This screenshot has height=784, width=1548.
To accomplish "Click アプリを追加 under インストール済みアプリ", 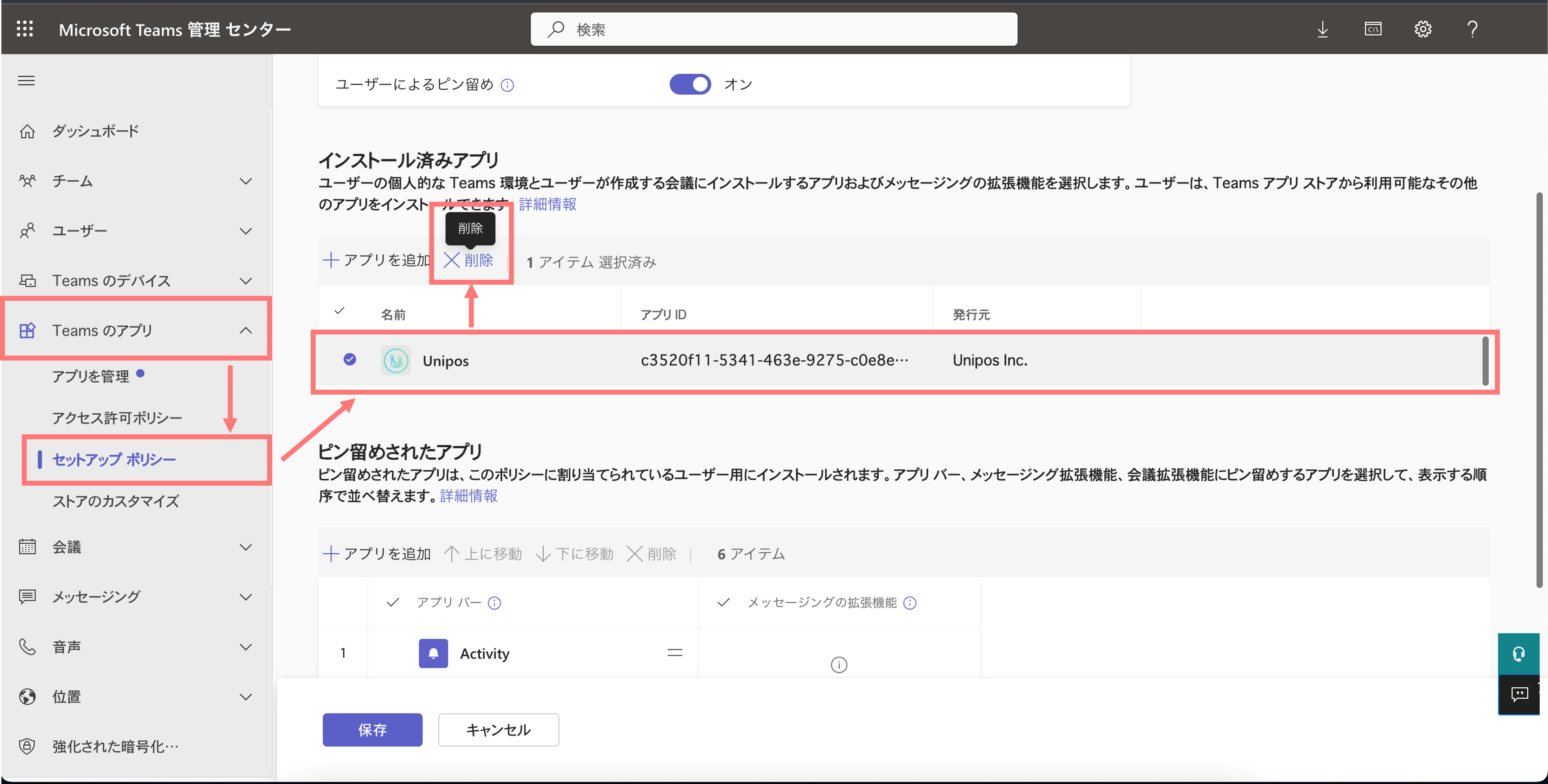I will [377, 260].
